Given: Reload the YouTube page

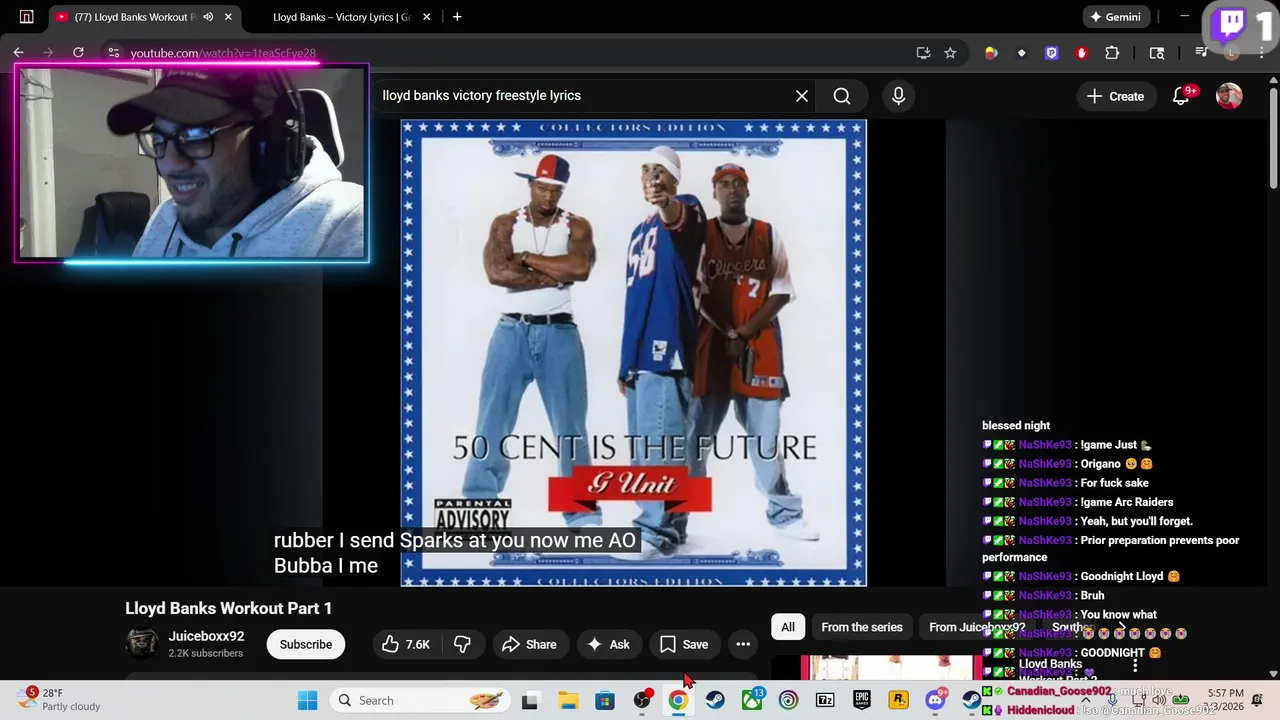Looking at the screenshot, I should pos(78,52).
